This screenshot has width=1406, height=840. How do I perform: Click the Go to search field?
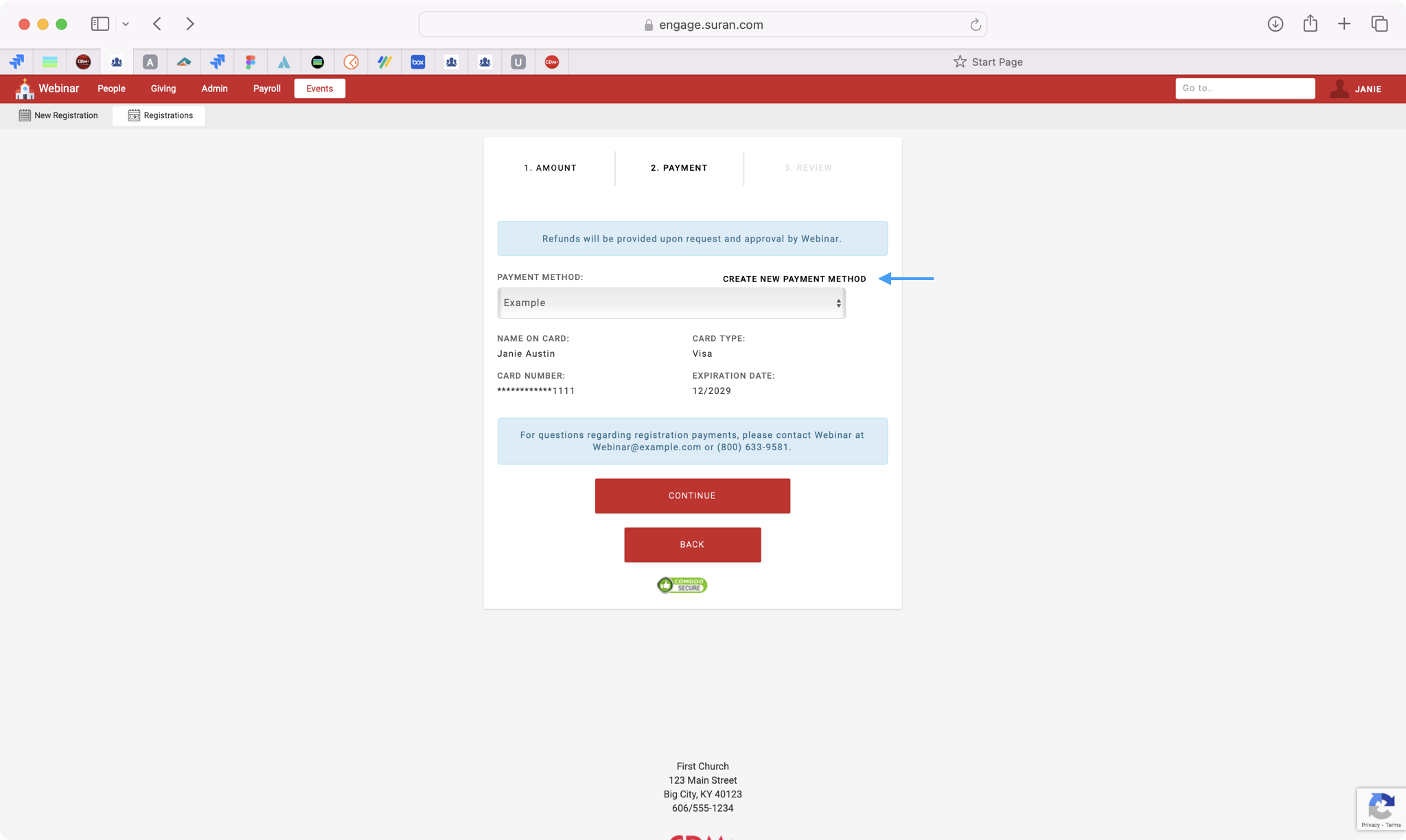(1244, 89)
